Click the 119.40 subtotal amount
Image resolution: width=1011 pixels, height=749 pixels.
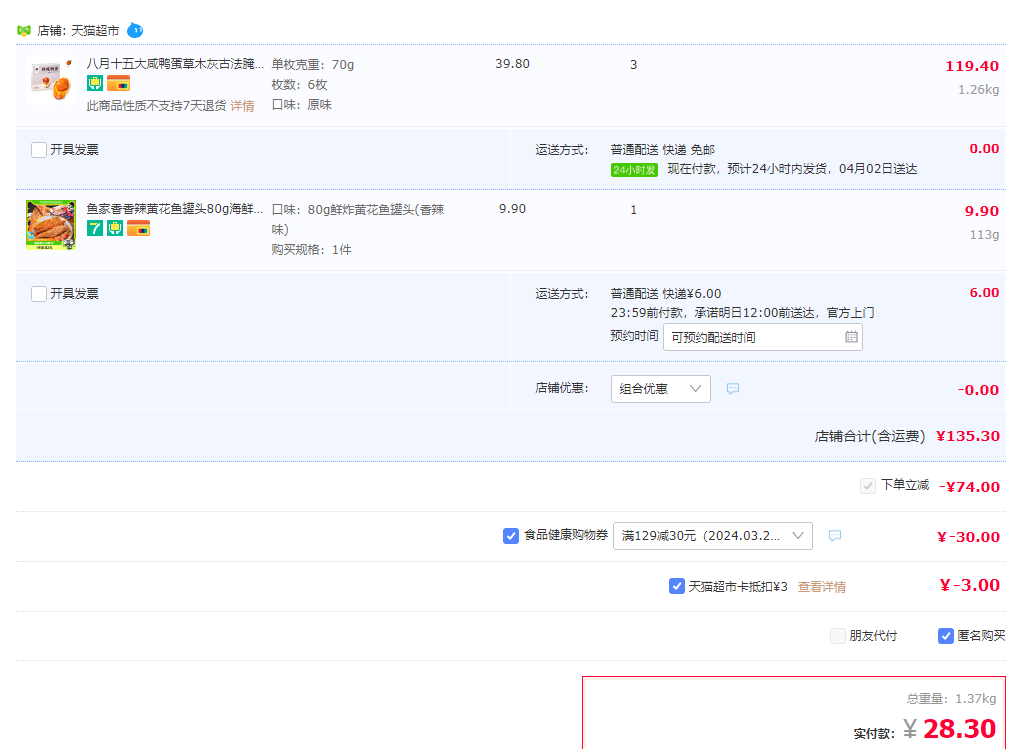(x=972, y=66)
